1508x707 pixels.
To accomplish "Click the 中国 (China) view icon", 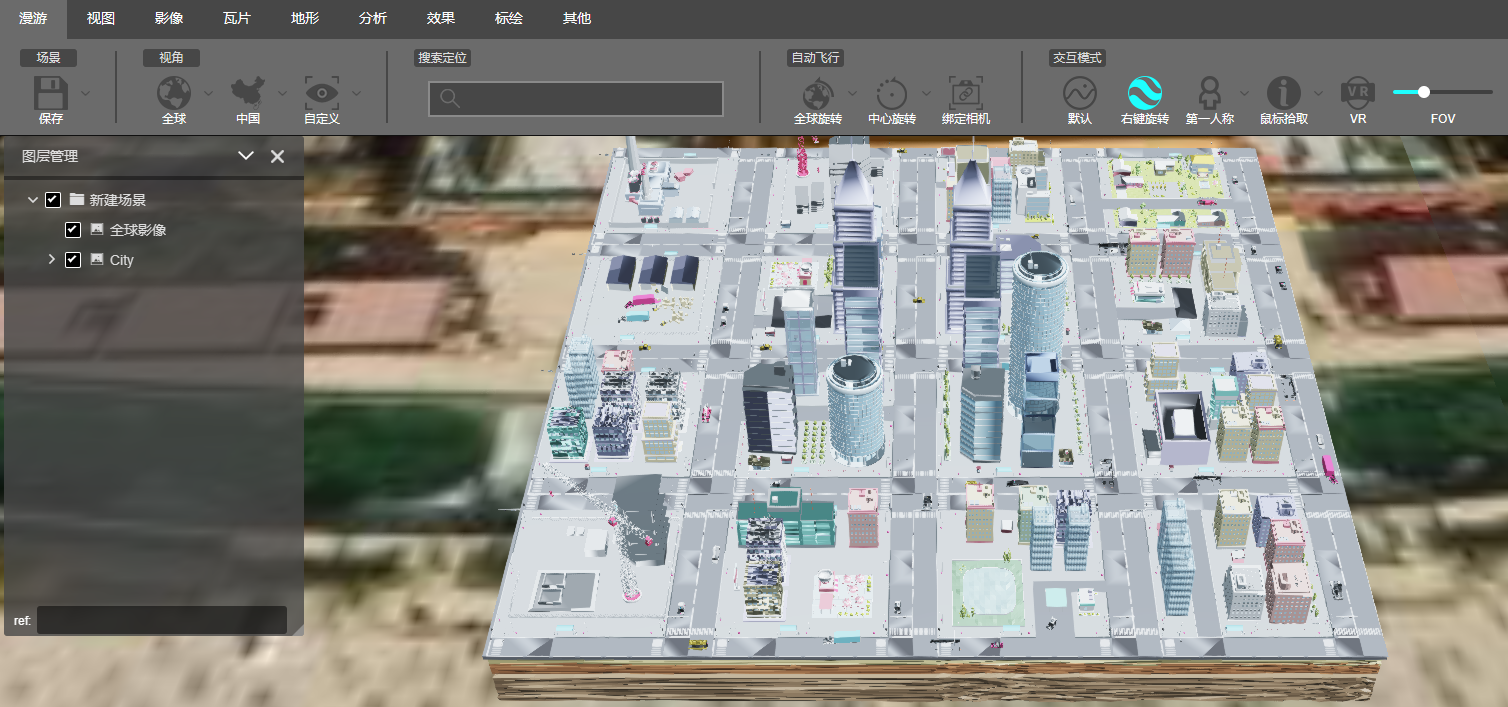I will coord(248,91).
